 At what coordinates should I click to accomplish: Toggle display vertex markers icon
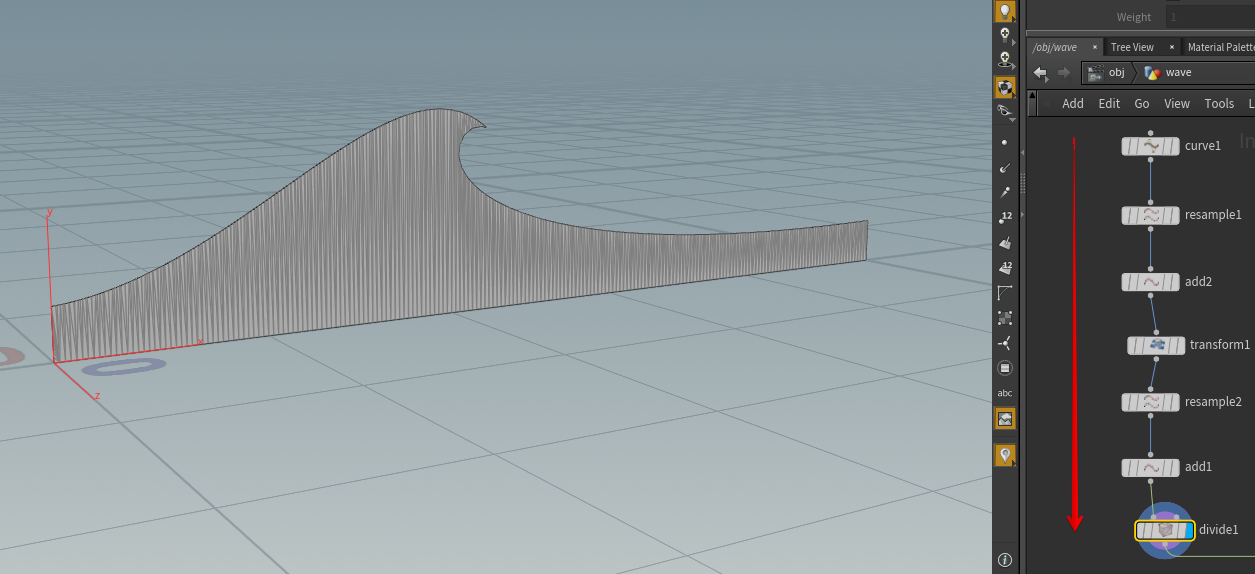(x=1005, y=318)
